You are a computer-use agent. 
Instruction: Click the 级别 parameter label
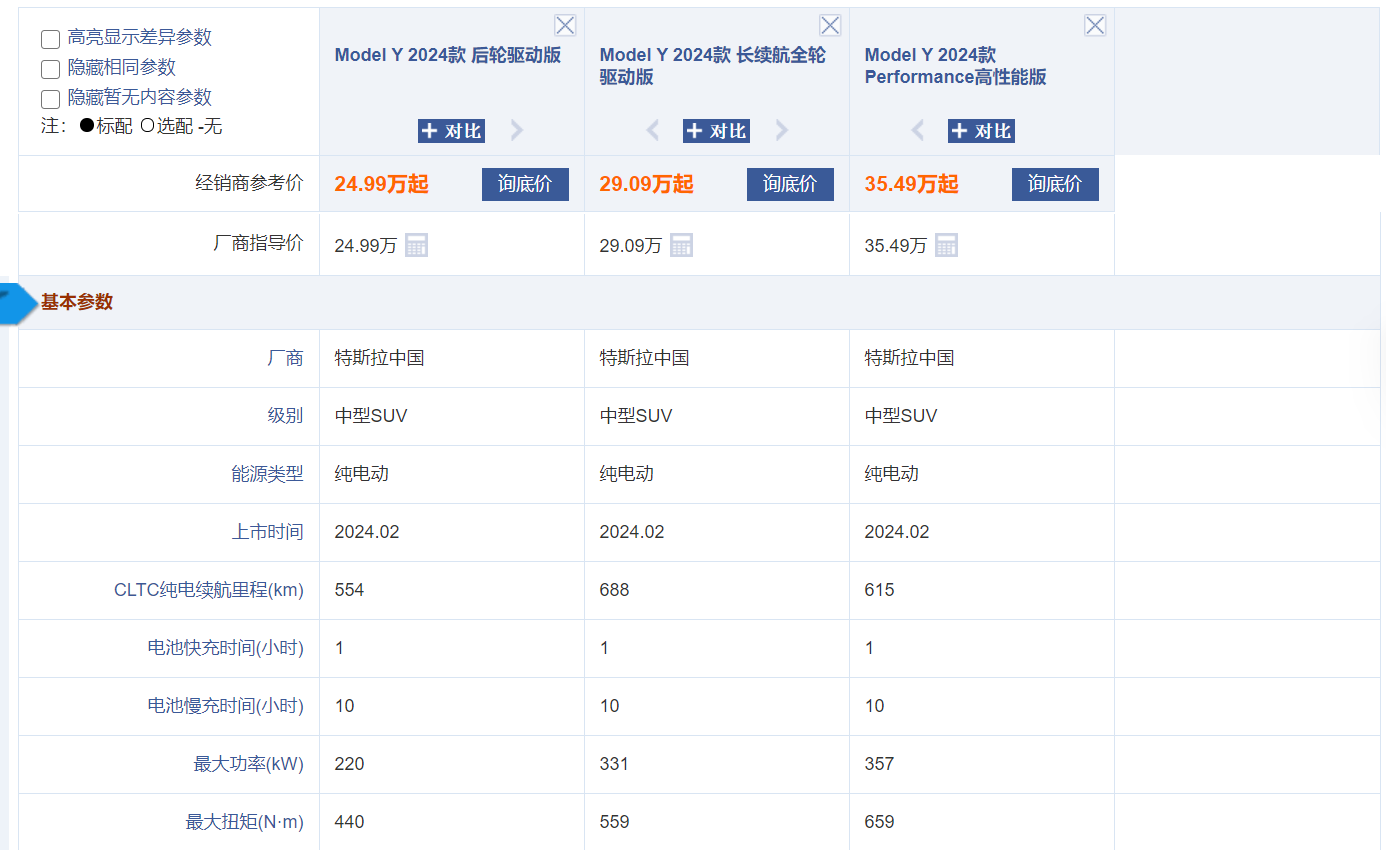pyautogui.click(x=285, y=416)
